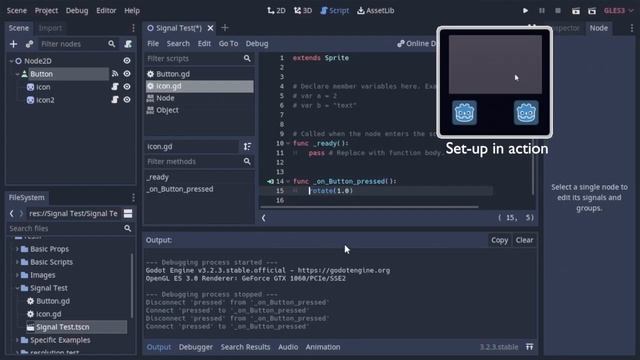Toggle FileSystem split view mode icon

click(128, 213)
